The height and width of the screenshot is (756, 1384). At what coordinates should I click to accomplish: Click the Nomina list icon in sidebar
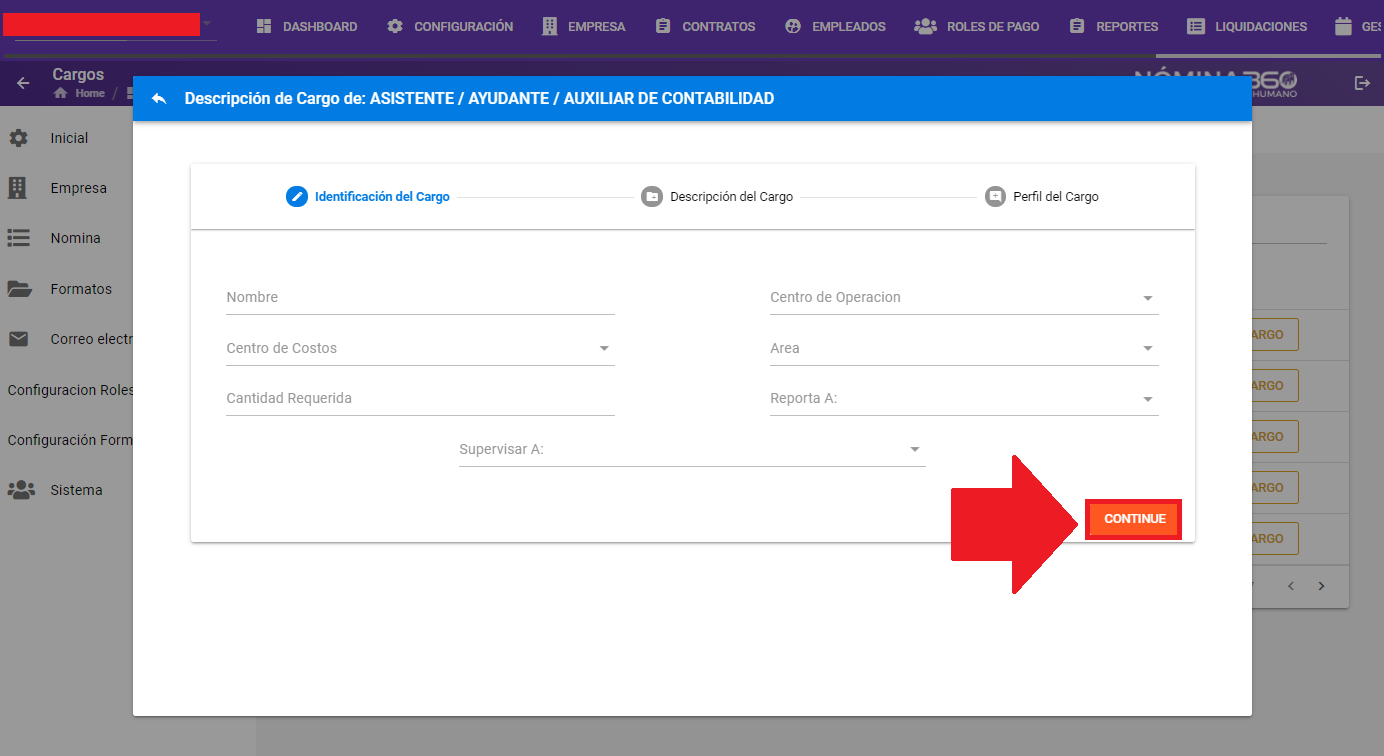point(18,238)
